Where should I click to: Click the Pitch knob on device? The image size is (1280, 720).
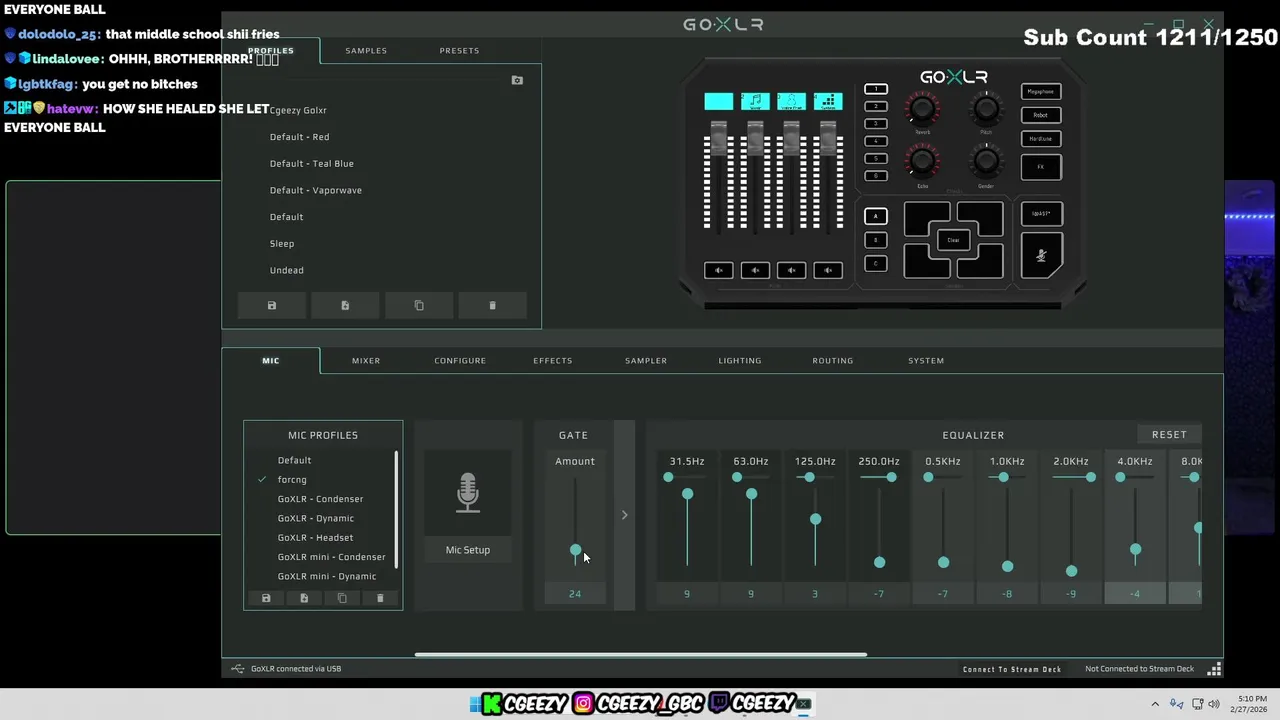986,108
